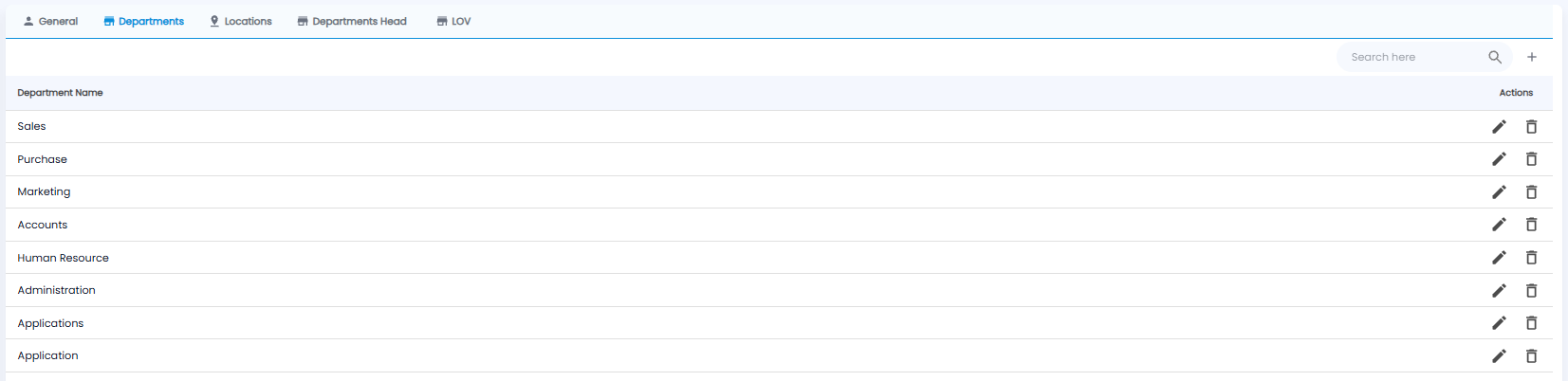Screen dimensions: 1568x381
Task: Open the General tab
Action: [50, 21]
